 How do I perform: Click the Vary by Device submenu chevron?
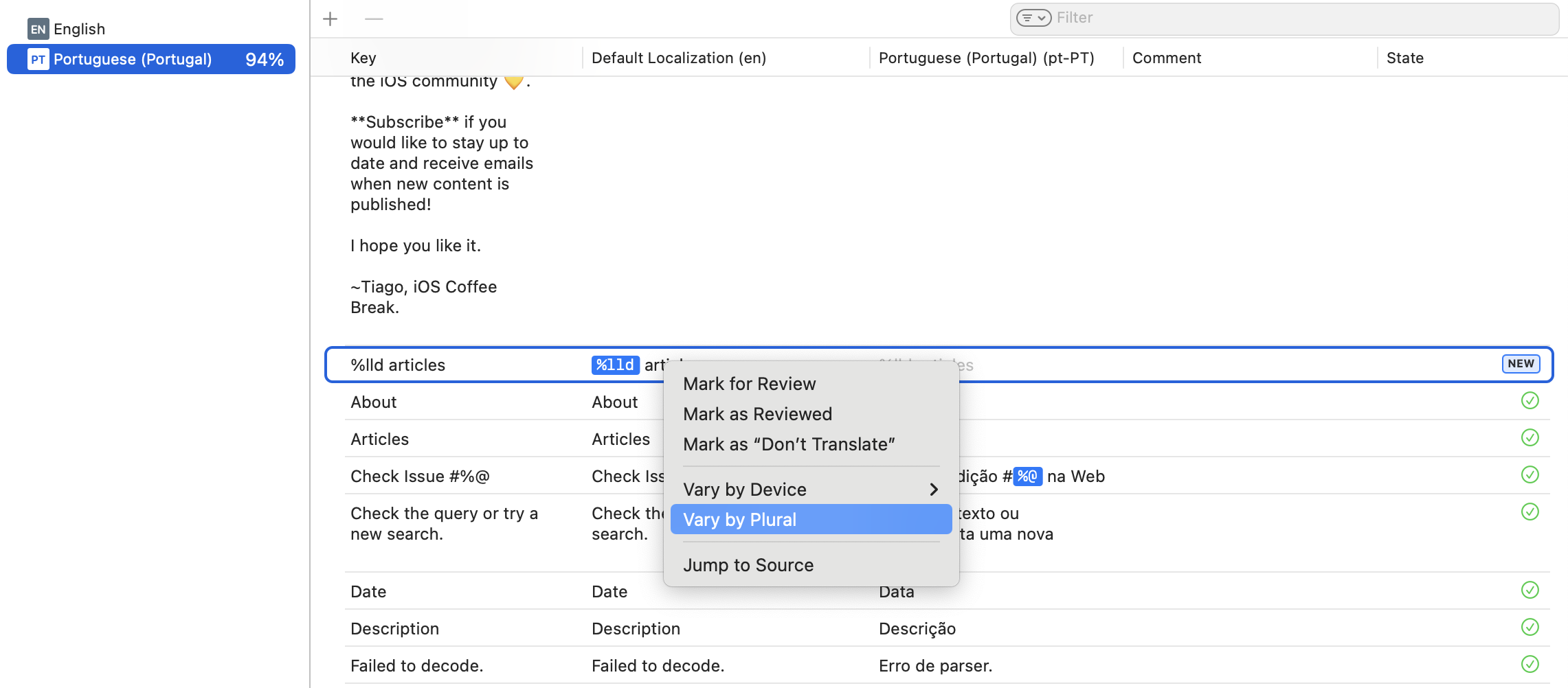click(934, 490)
